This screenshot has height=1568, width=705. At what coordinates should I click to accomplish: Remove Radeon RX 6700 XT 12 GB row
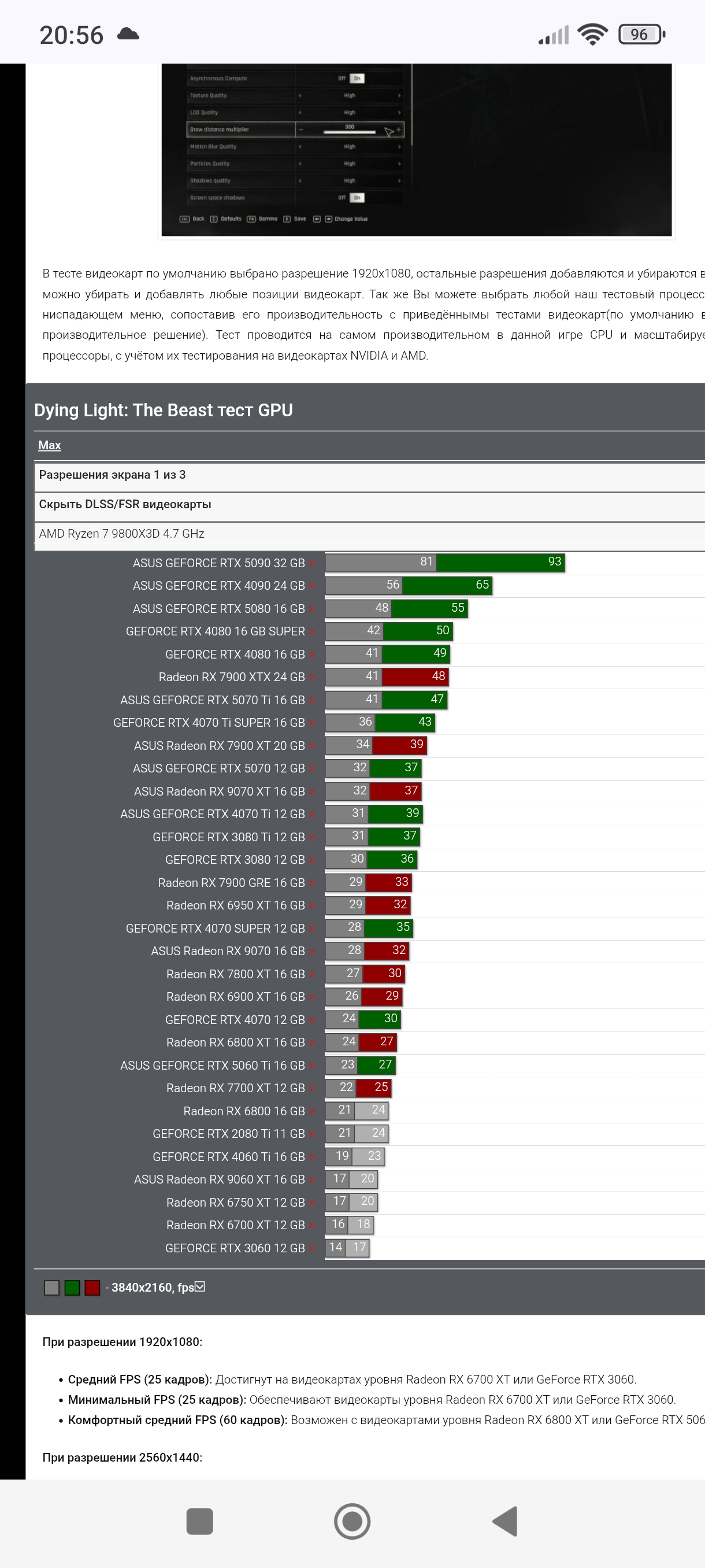[x=313, y=1225]
